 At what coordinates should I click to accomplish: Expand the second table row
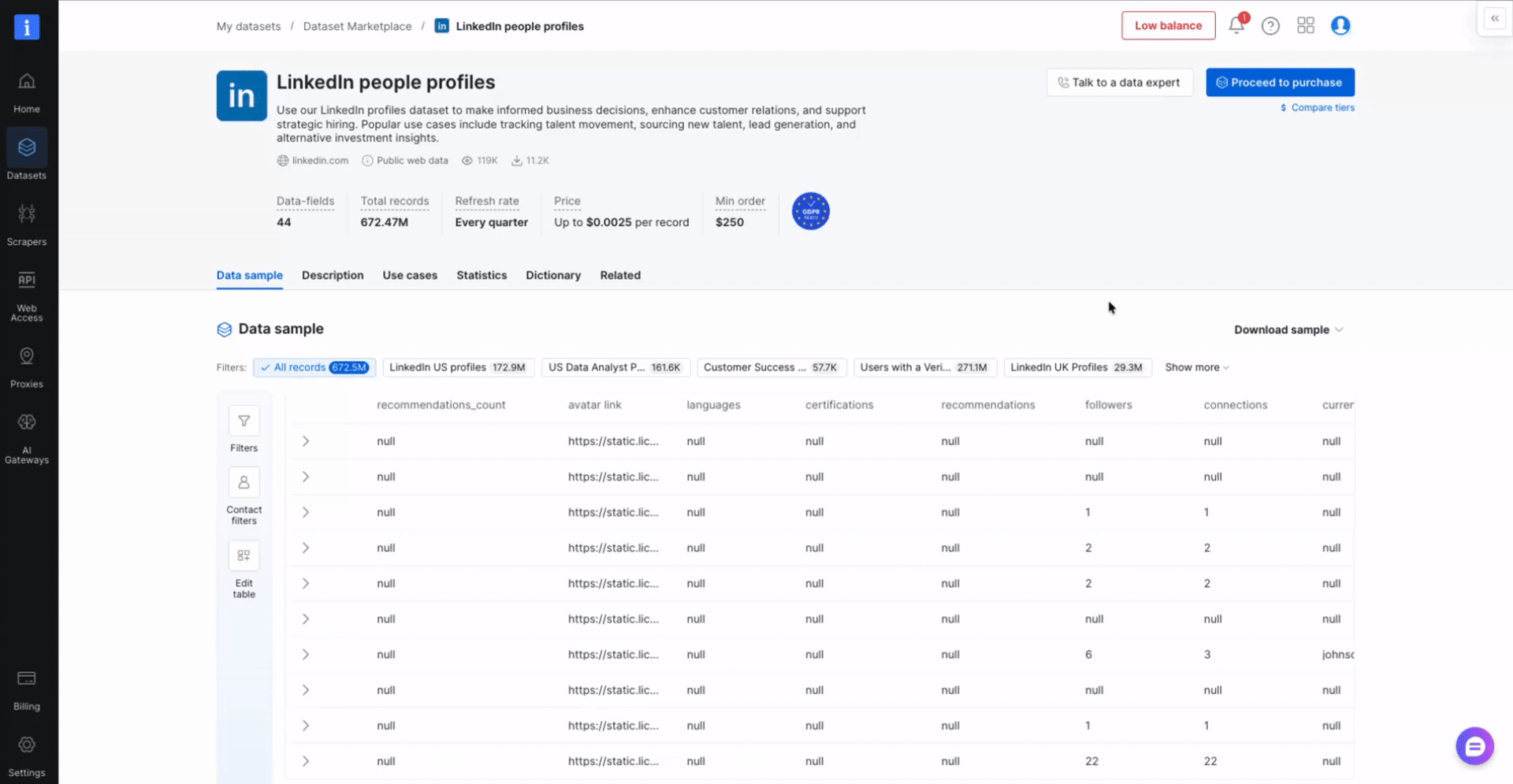point(306,477)
